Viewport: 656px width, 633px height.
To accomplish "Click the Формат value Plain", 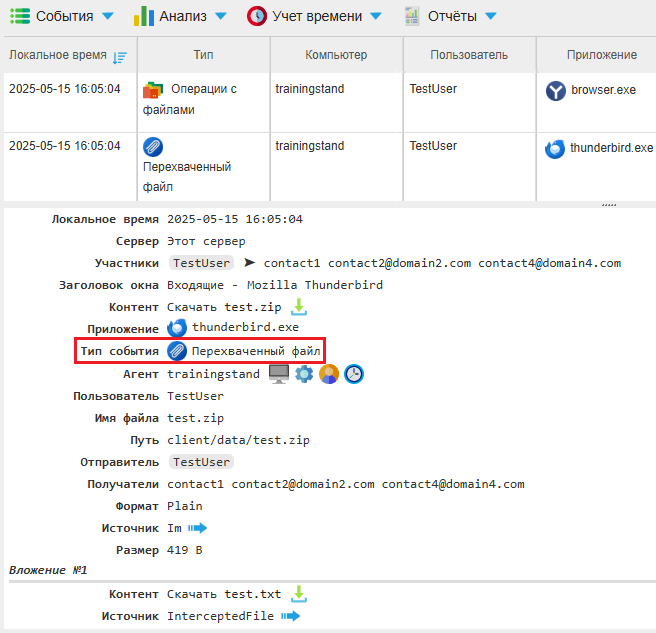I will pos(184,506).
